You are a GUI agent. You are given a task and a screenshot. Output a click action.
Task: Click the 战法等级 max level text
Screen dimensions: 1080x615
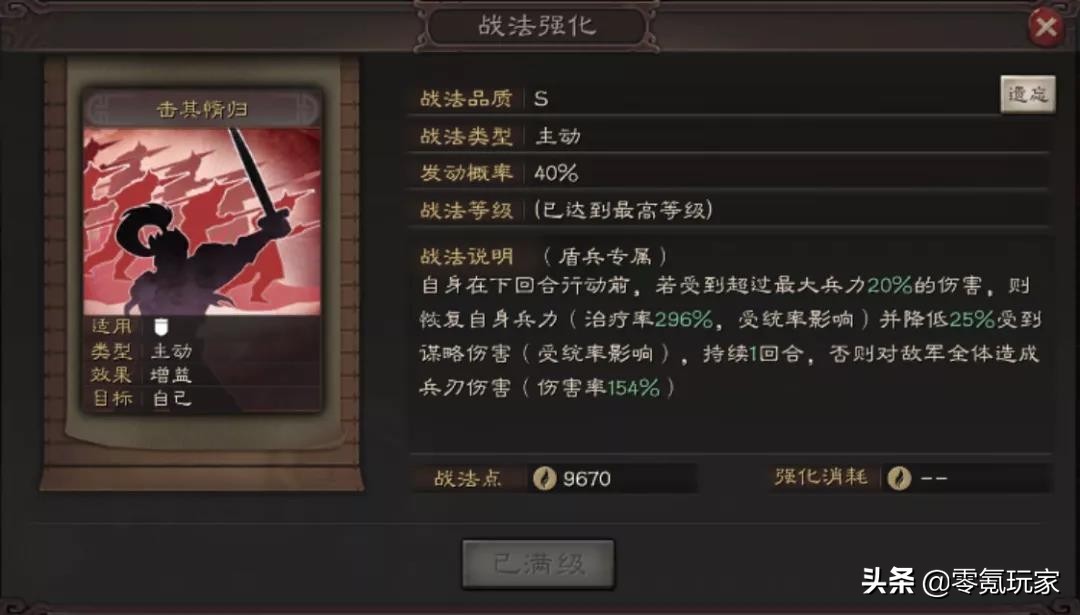pos(623,209)
